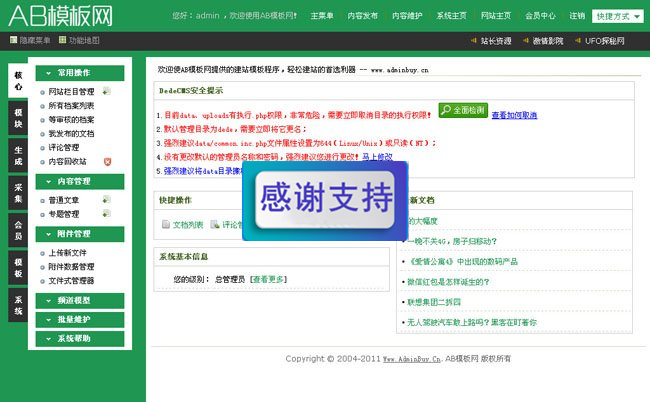Open 内容发布 in top navigation
The width and height of the screenshot is (650, 402).
point(363,16)
